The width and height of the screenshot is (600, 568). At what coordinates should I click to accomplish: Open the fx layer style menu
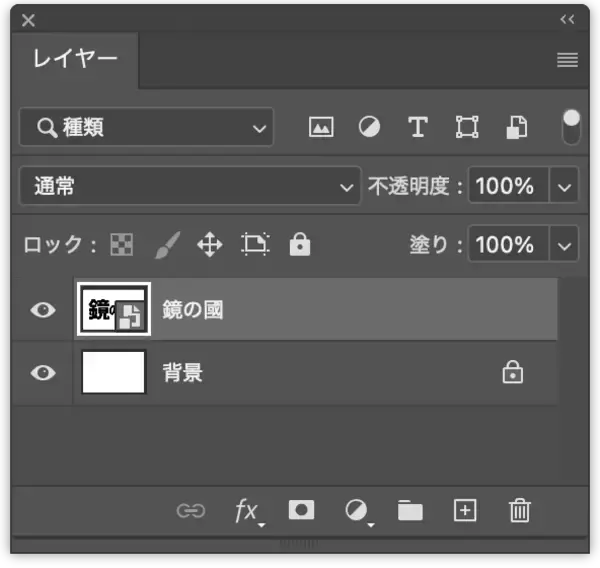point(249,512)
